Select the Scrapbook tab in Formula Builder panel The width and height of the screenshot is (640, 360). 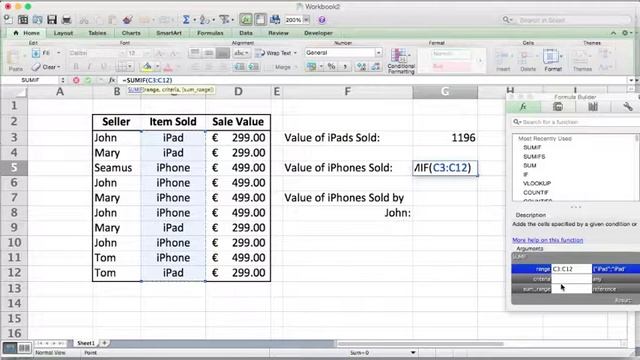tap(558, 107)
